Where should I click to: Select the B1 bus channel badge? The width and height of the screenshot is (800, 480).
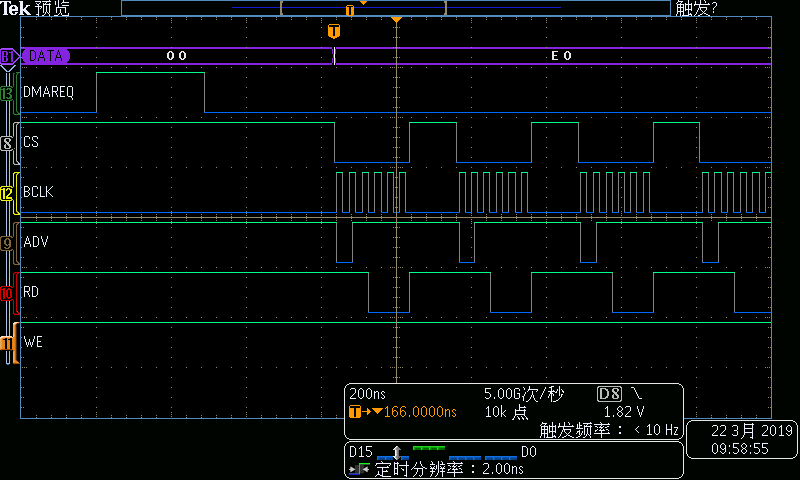click(x=8, y=56)
